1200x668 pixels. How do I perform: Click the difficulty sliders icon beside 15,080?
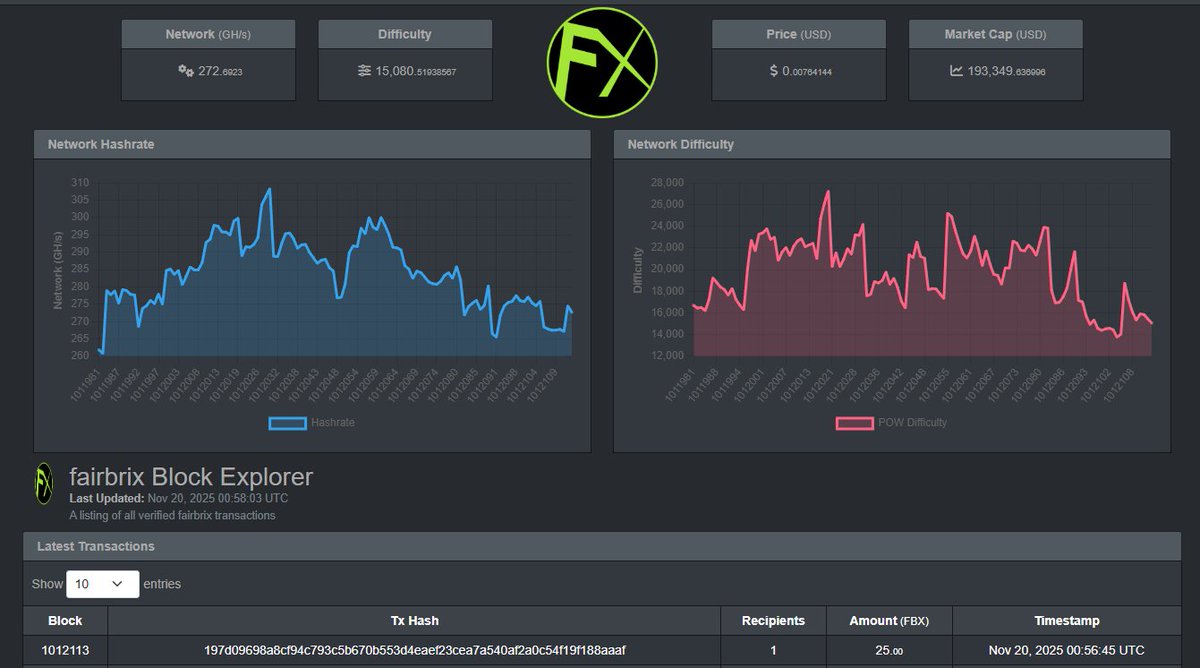click(365, 71)
